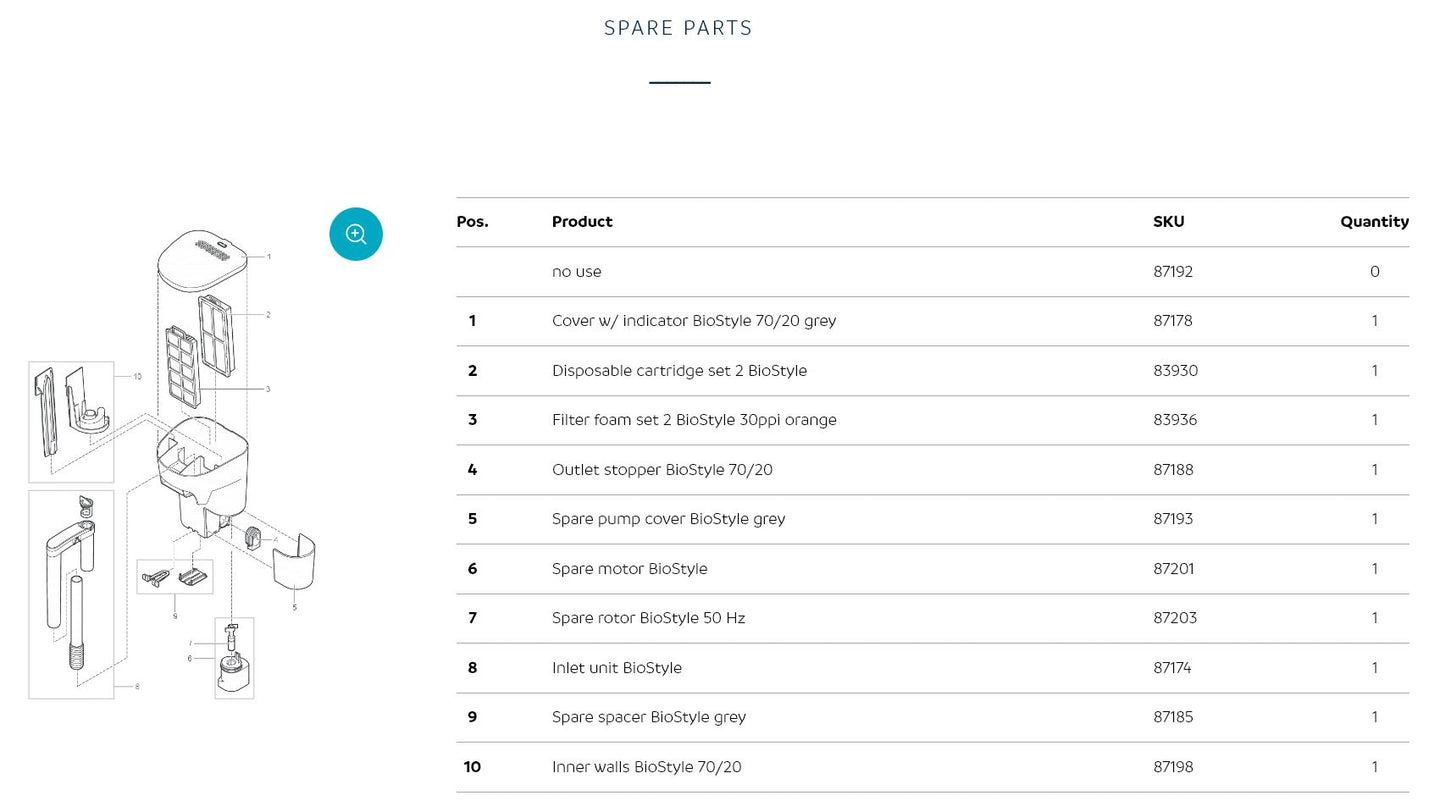Open the Outlet stopper BioStyle 70/20 entry
The width and height of the screenshot is (1445, 812).
[x=662, y=470]
